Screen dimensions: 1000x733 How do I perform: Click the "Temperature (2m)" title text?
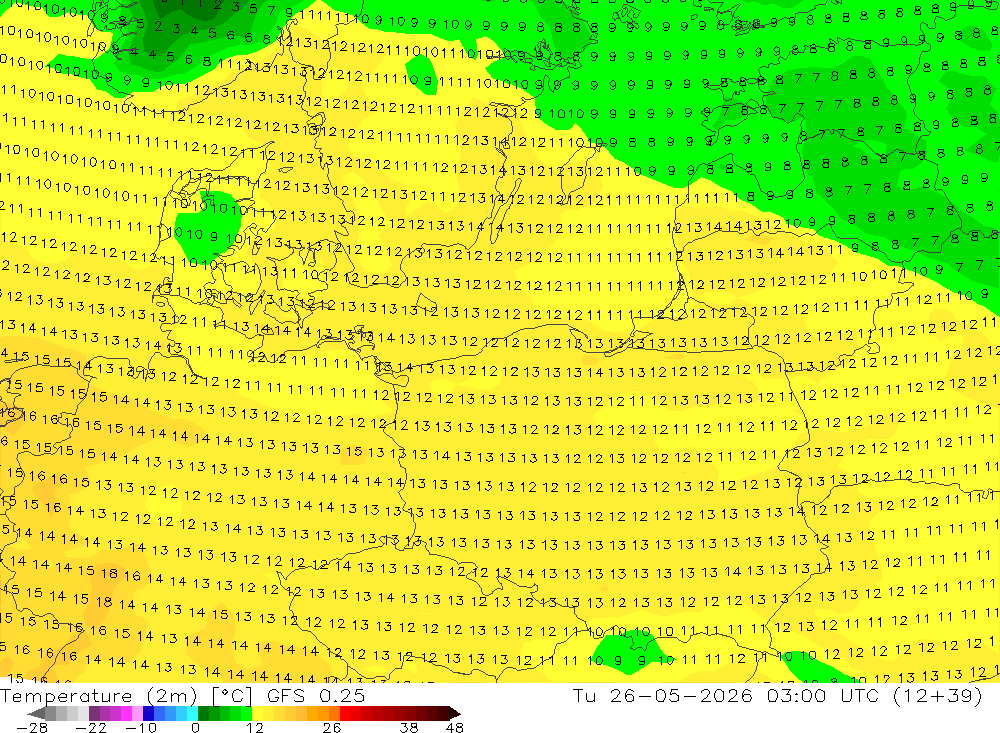(99, 696)
